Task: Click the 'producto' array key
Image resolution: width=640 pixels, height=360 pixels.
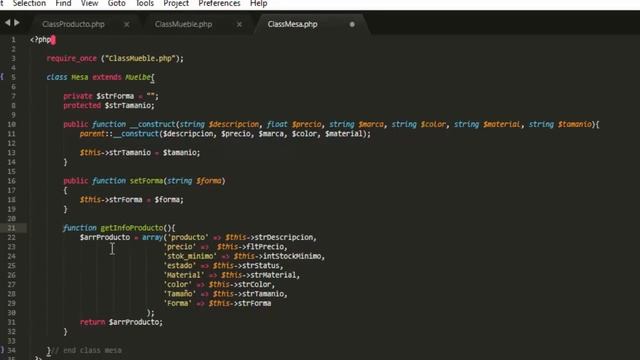Action: [x=188, y=237]
